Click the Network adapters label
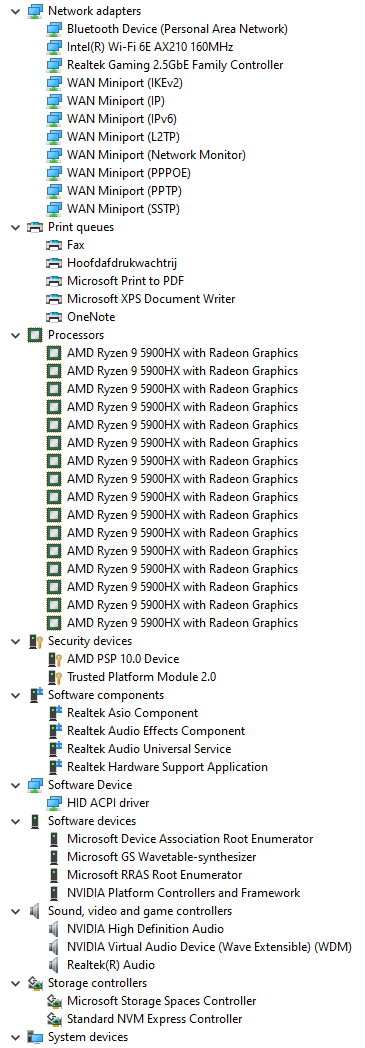This screenshot has width=365, height=1048. (94, 11)
